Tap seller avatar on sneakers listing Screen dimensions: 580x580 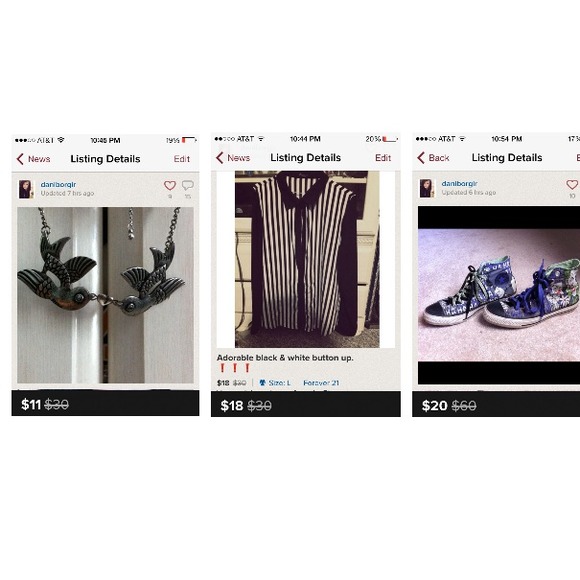tap(426, 188)
